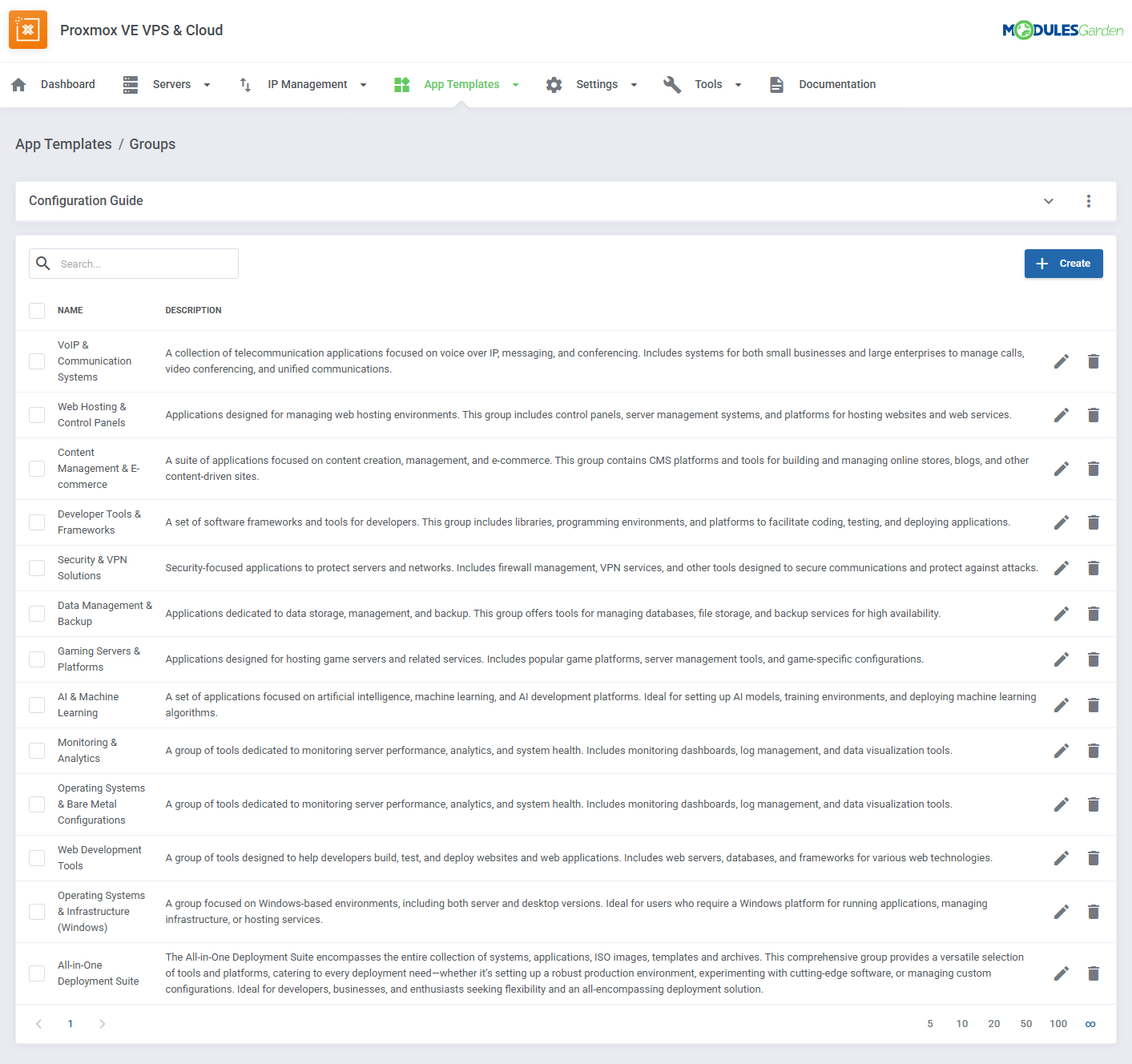Delete the Web Hosting & Control Panels group
Viewport: 1132px width, 1064px height.
pos(1094,415)
